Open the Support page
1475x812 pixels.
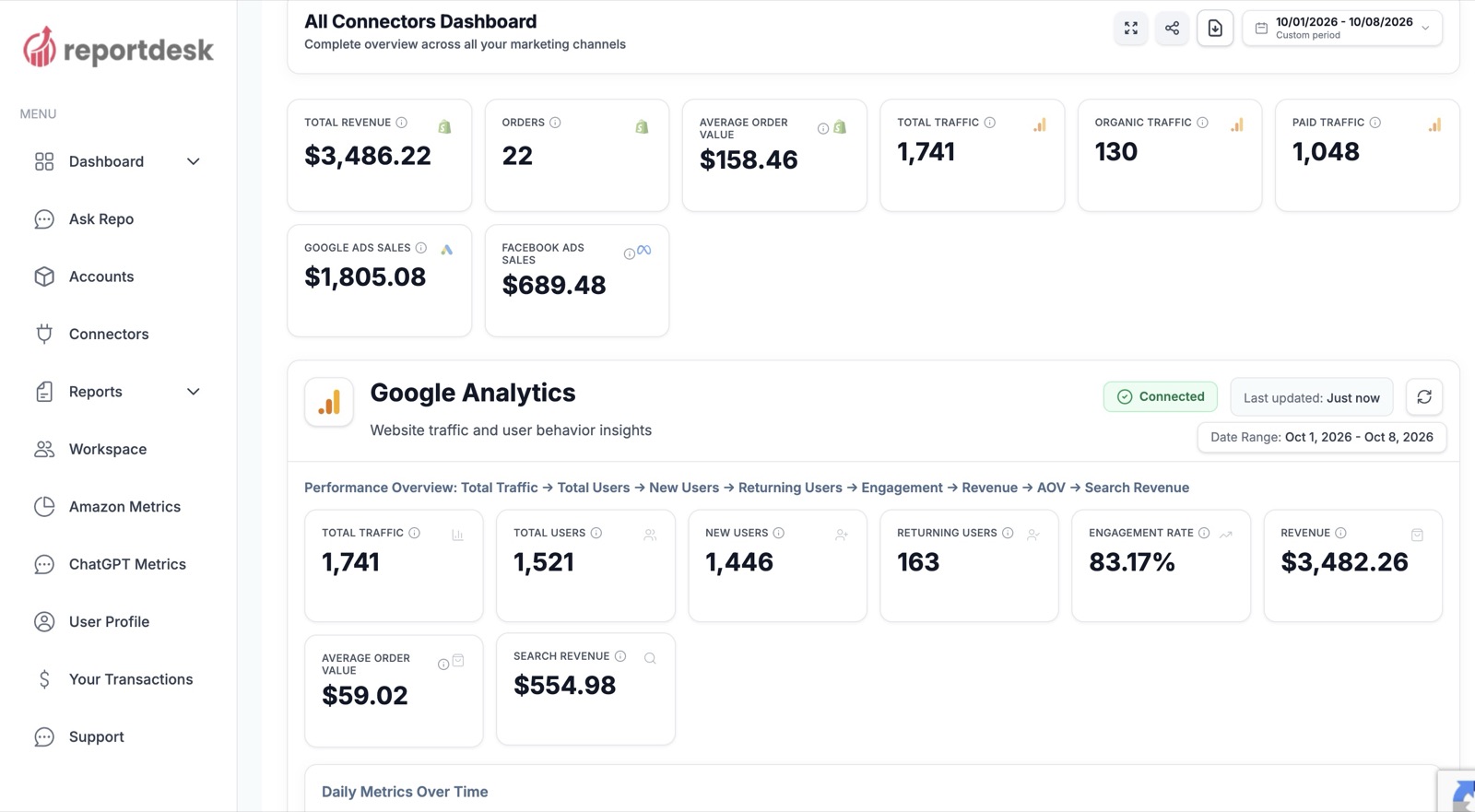96,736
